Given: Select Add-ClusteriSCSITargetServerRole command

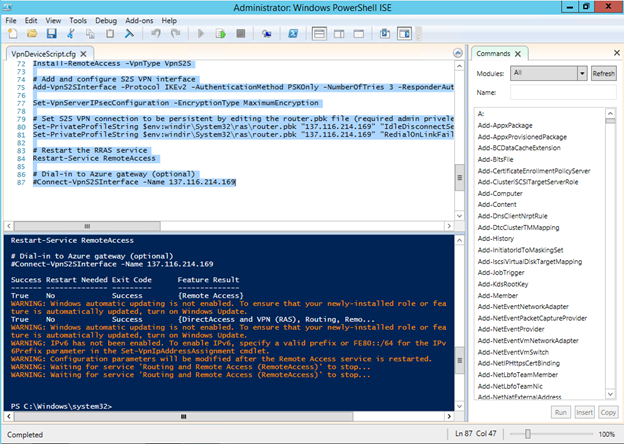Looking at the screenshot, I should click(x=528, y=182).
